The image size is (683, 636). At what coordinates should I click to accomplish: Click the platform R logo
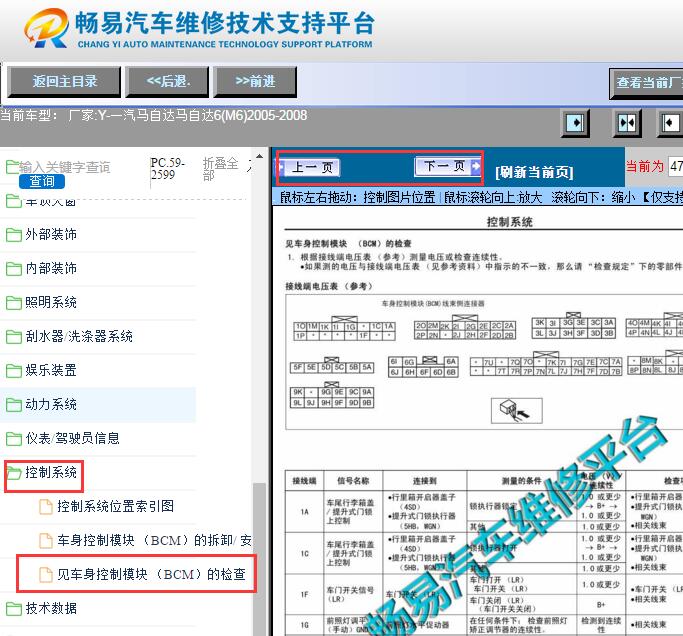click(46, 28)
